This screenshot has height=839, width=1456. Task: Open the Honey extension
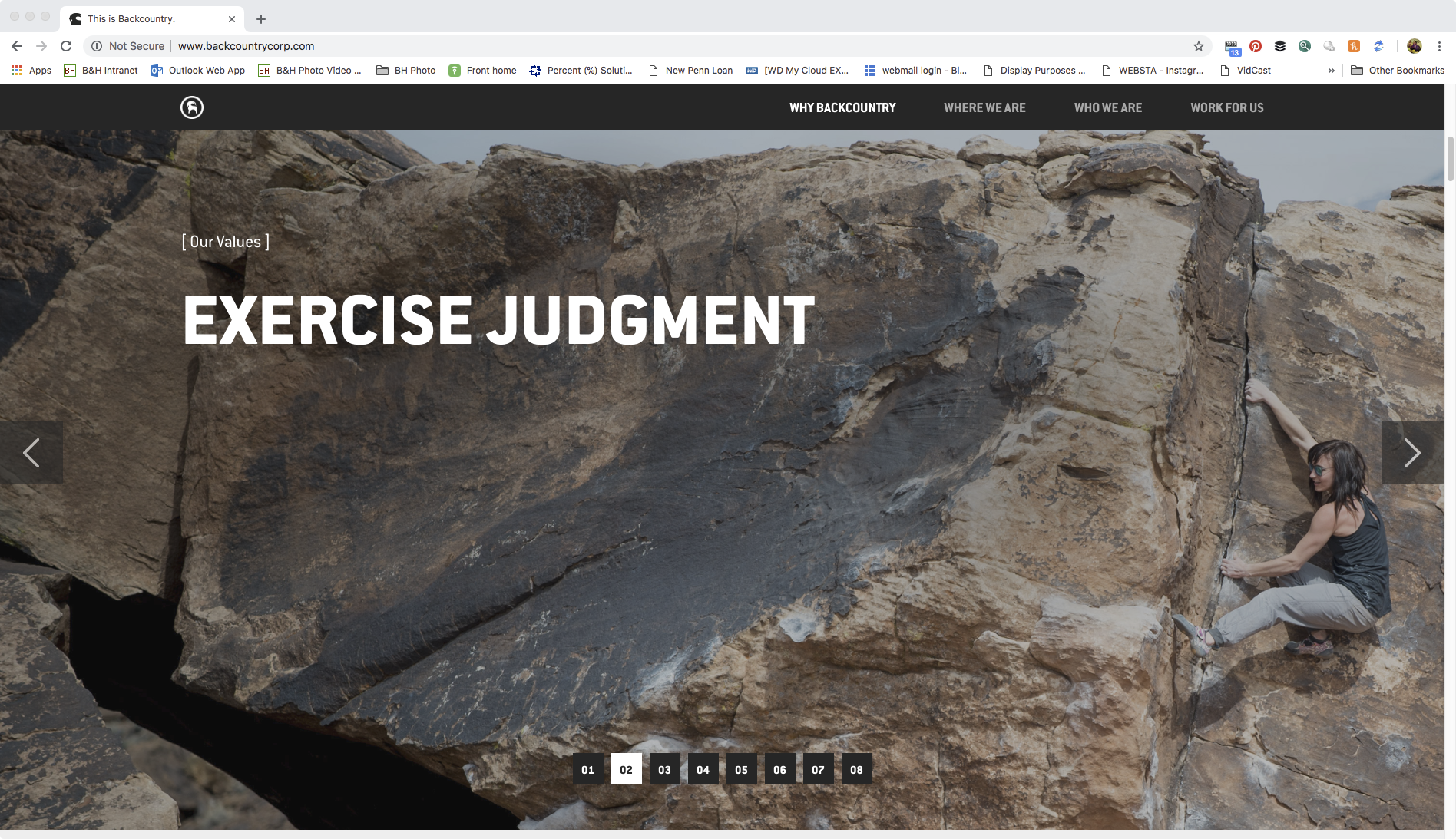tap(1354, 46)
